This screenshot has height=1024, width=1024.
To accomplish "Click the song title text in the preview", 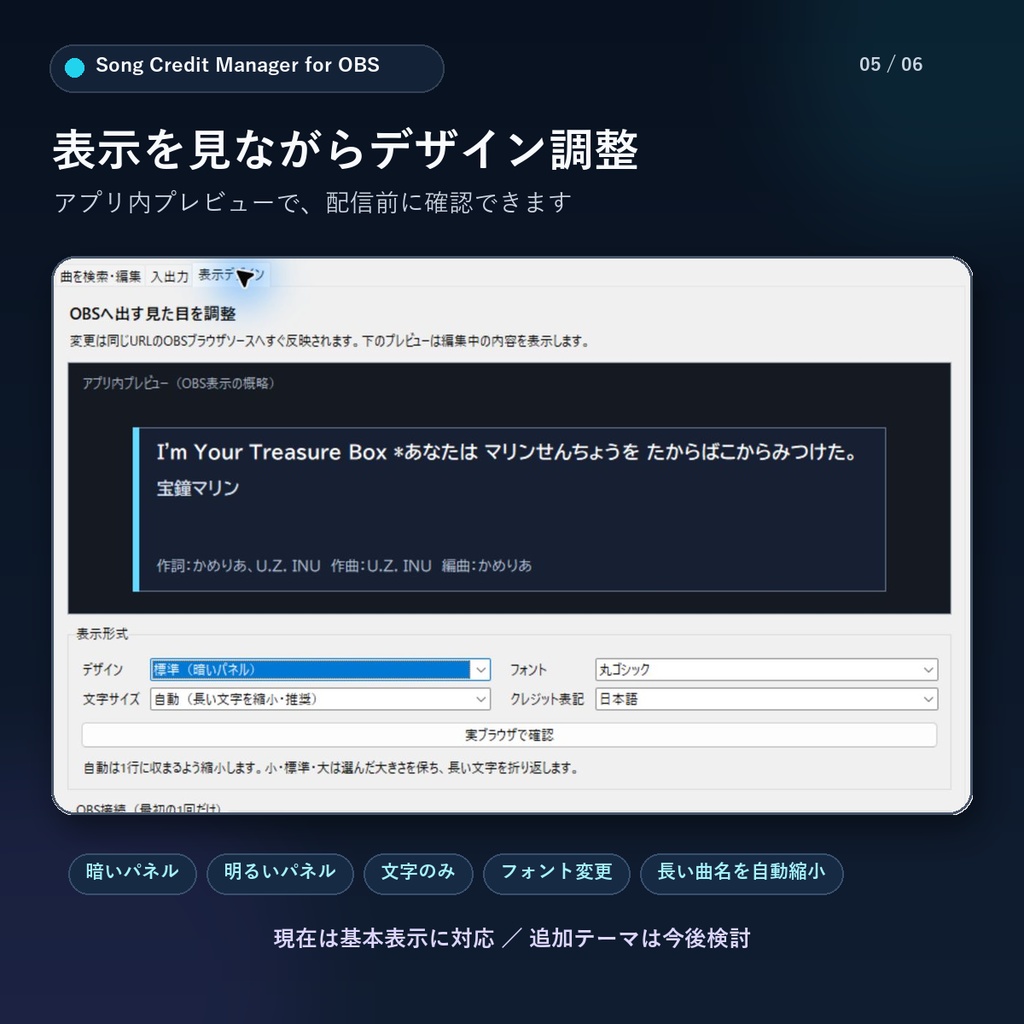I will point(507,452).
